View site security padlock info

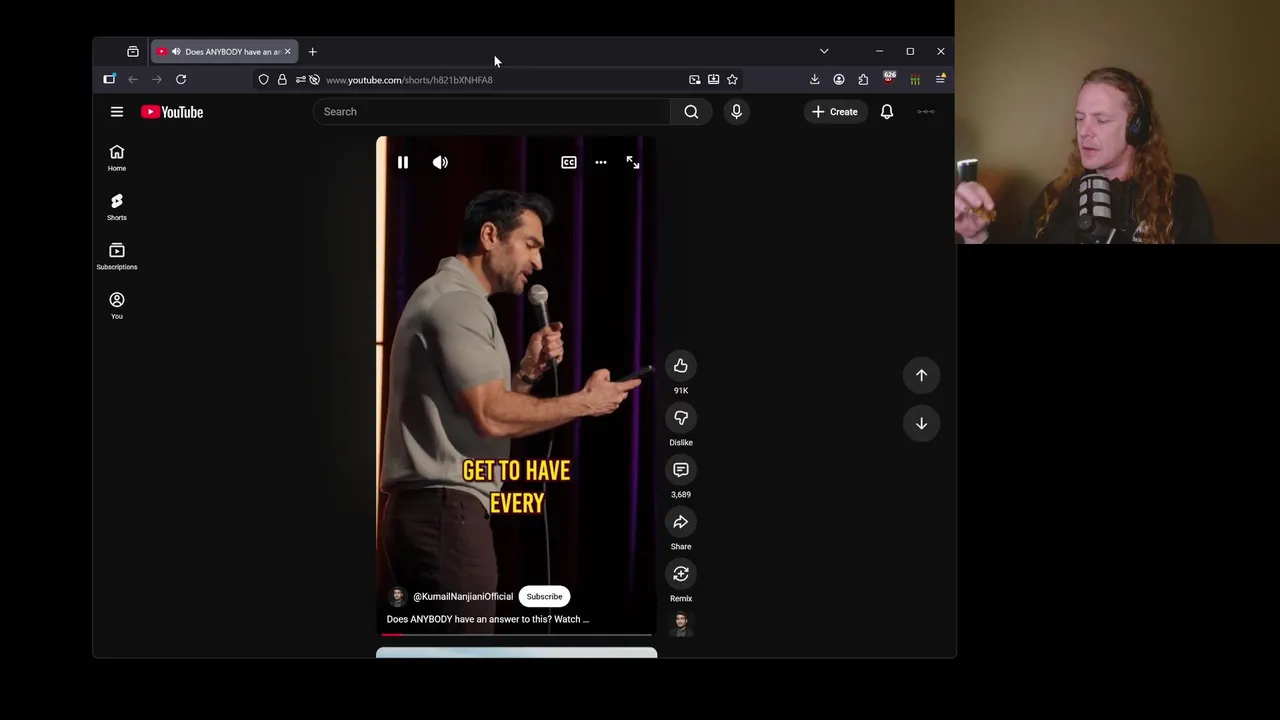point(282,80)
